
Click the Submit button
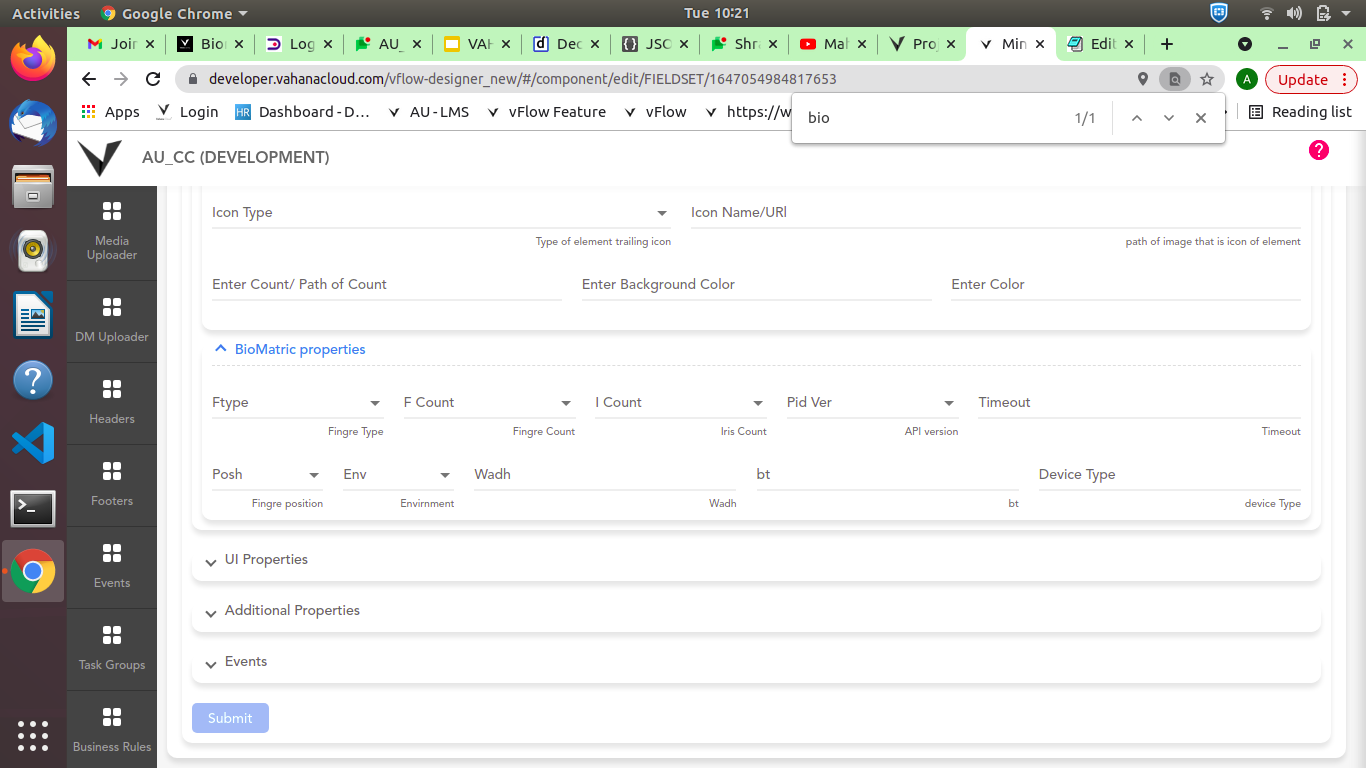click(230, 718)
